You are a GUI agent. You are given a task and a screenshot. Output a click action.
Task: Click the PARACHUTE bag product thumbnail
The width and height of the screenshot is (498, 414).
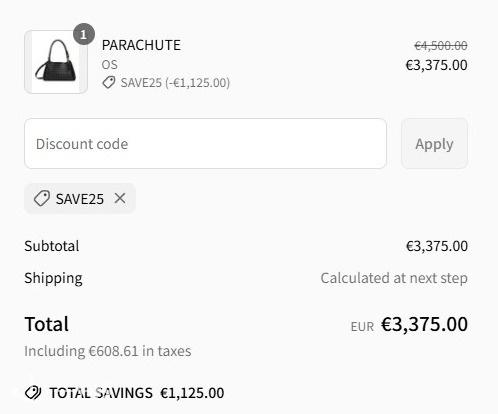[x=56, y=62]
